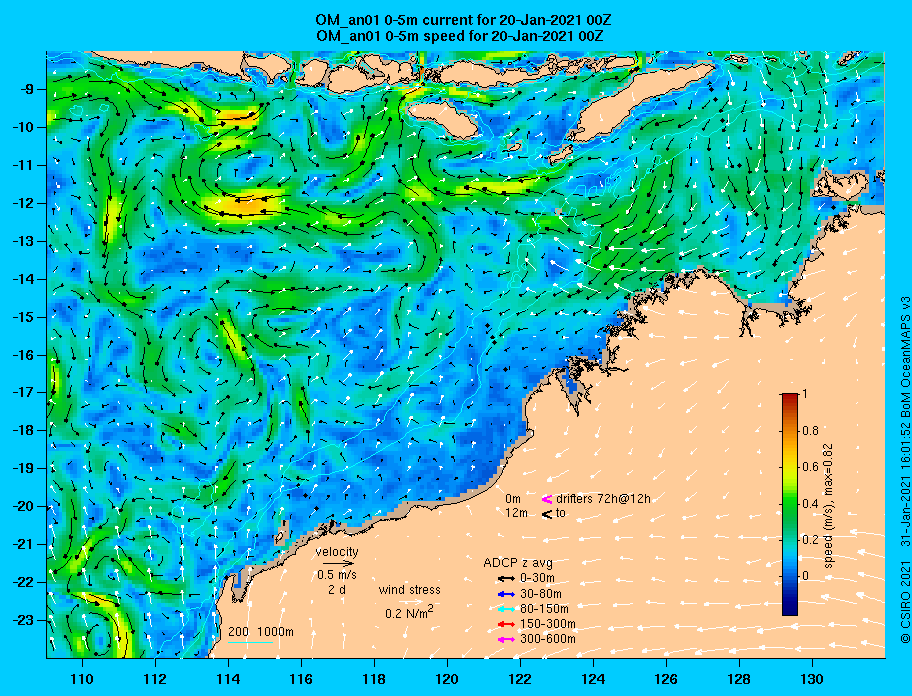Viewport: 912px width, 696px height.
Task: Click the '0.5 m/s' legend text
Action: pyautogui.click(x=337, y=574)
